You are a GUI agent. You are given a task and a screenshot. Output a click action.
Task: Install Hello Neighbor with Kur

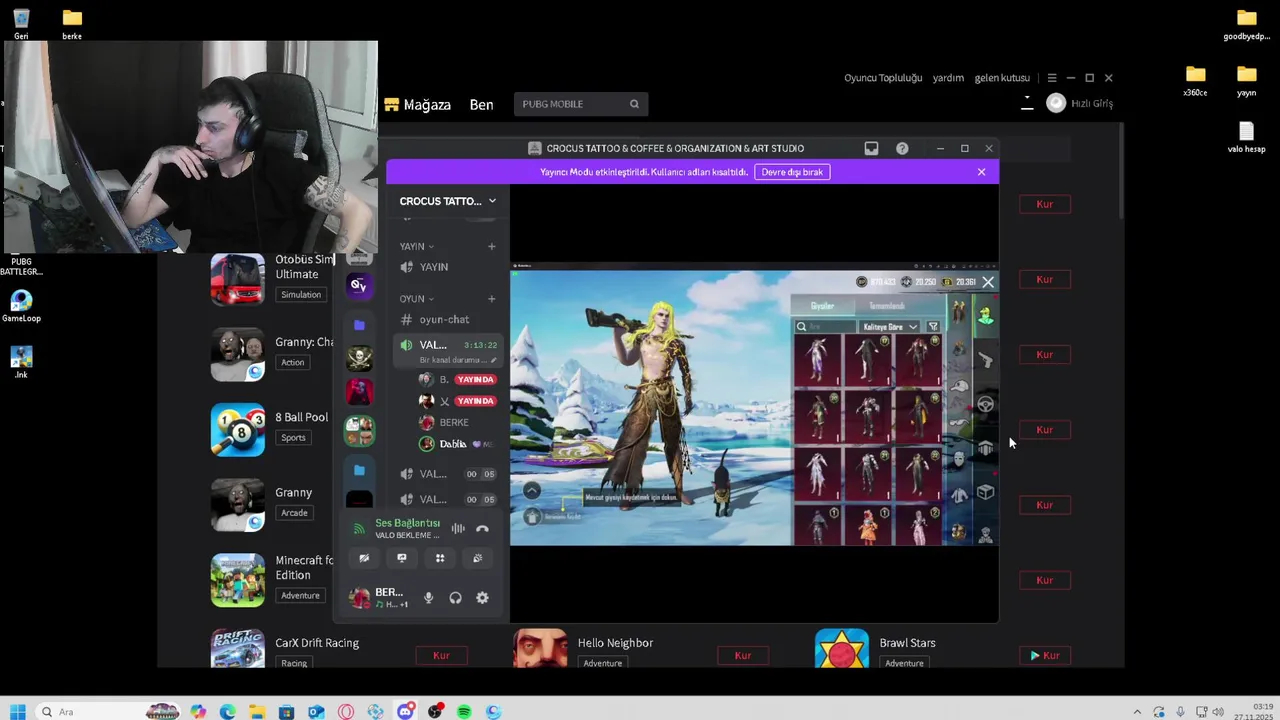point(743,656)
